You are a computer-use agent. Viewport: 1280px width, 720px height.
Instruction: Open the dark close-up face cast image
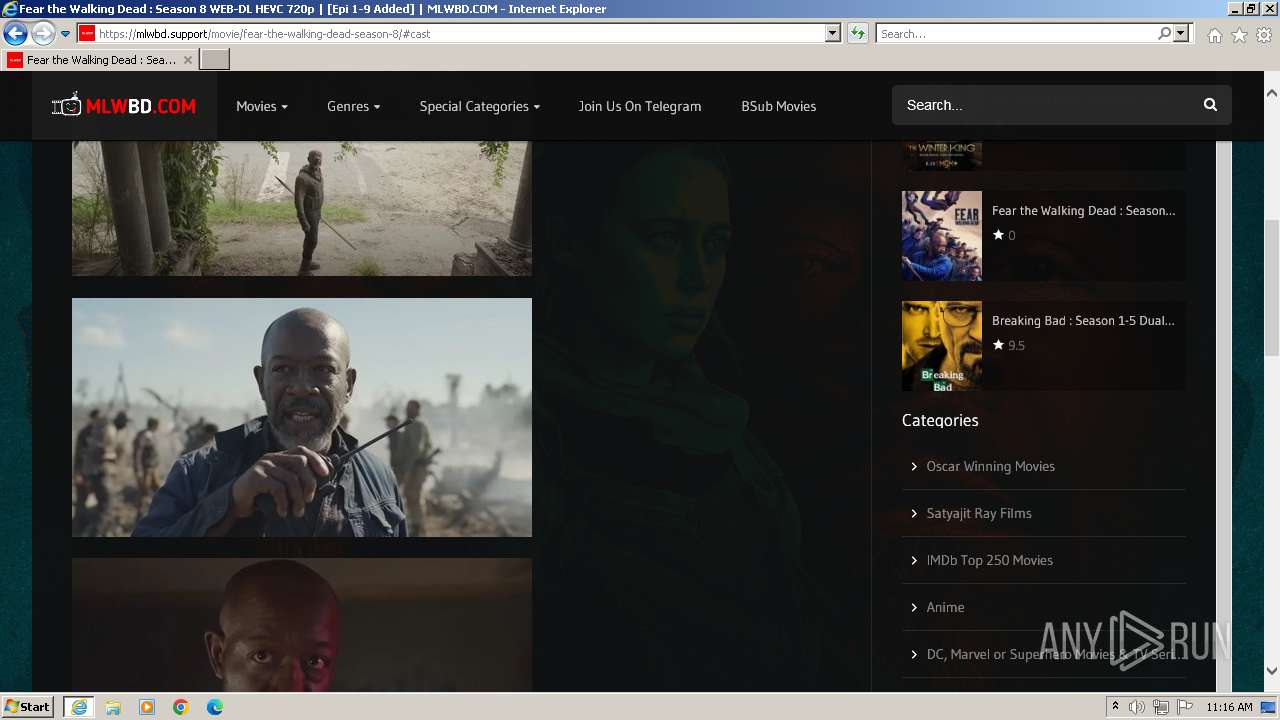click(302, 624)
